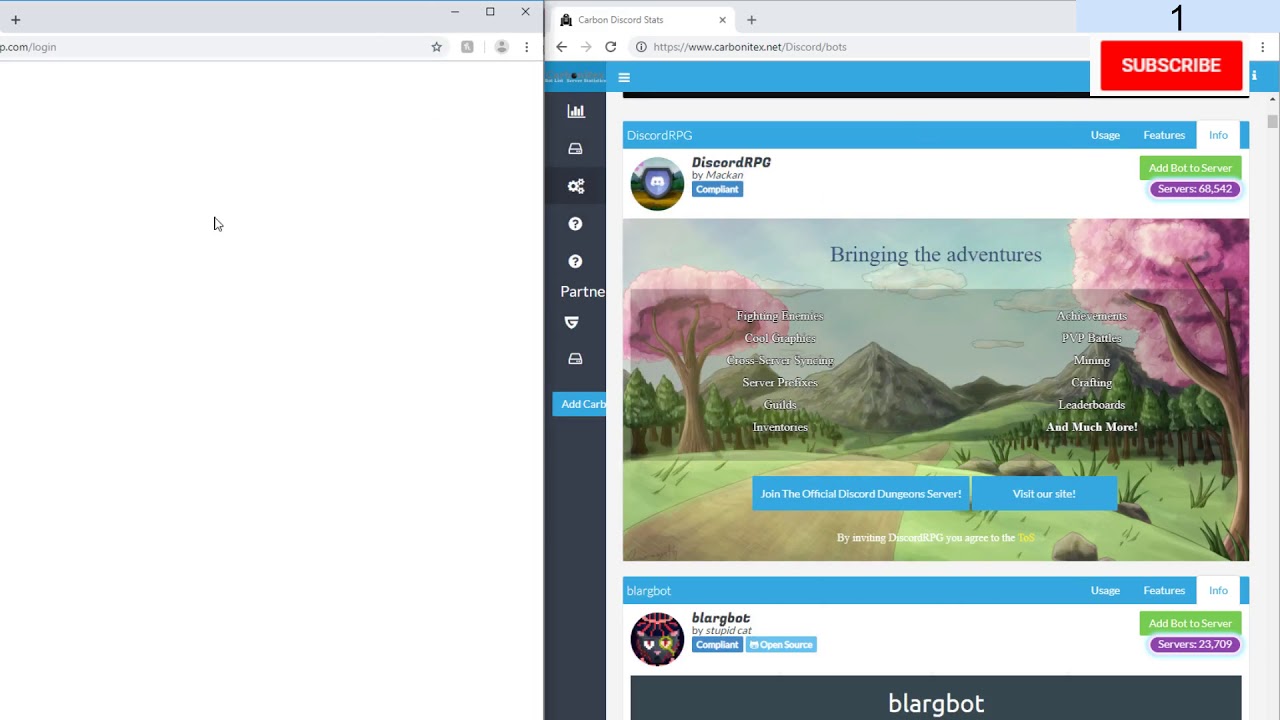Reload the Carbon Discord Stats page
Image resolution: width=1280 pixels, height=720 pixels.
[x=610, y=47]
